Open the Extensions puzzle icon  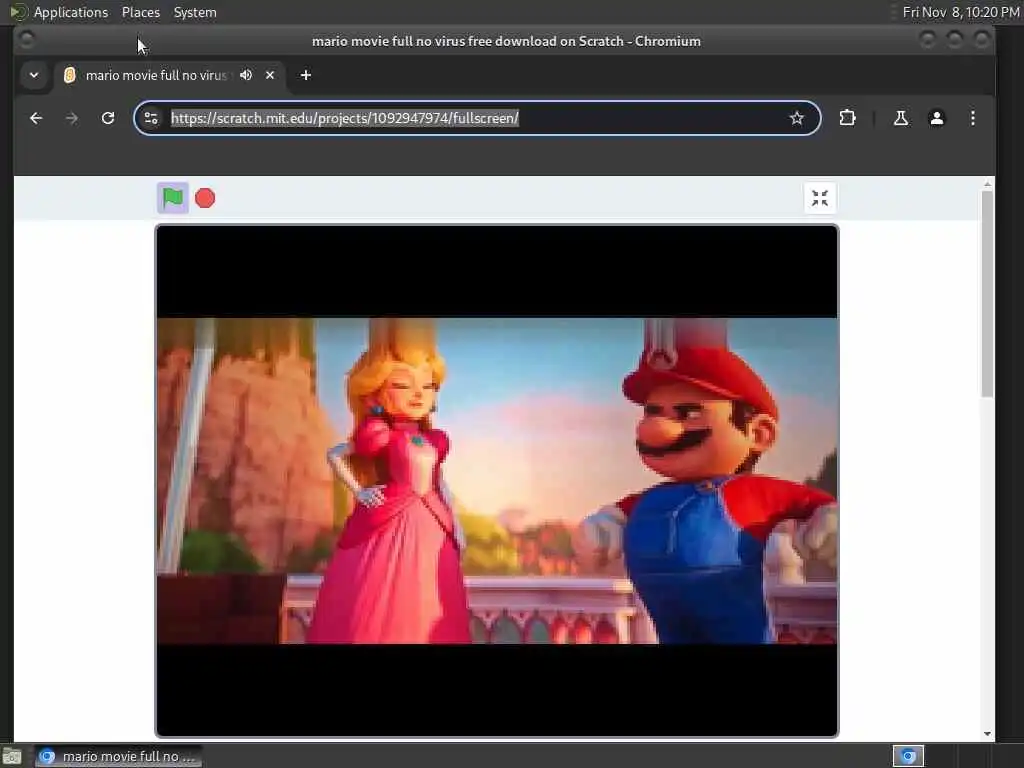pos(847,118)
